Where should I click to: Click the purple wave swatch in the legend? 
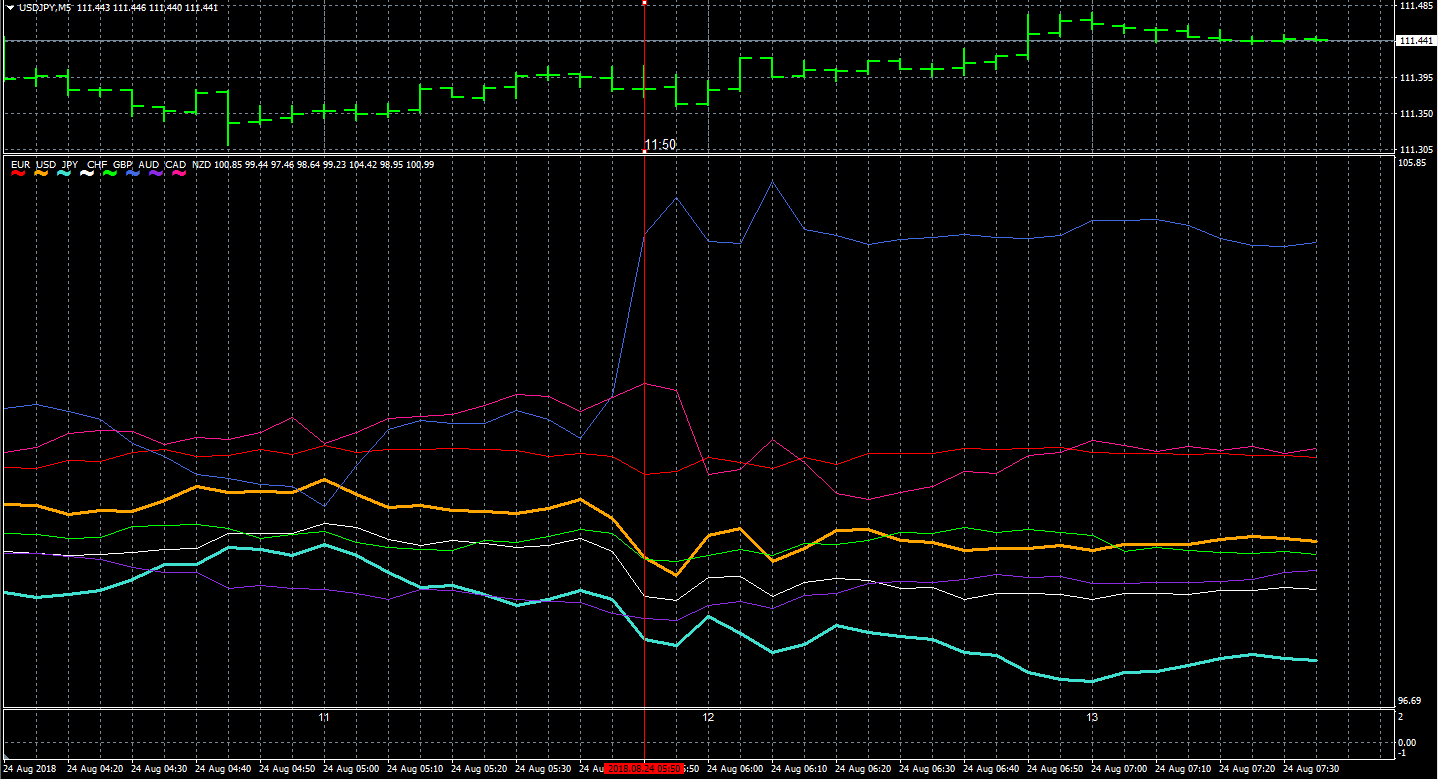coord(155,173)
